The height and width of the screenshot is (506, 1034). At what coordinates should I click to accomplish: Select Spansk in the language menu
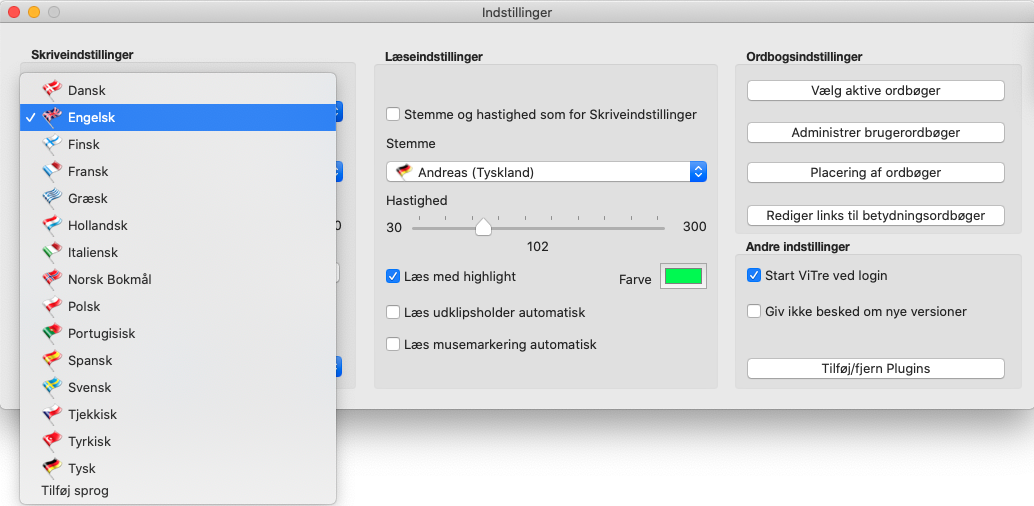[x=90, y=360]
